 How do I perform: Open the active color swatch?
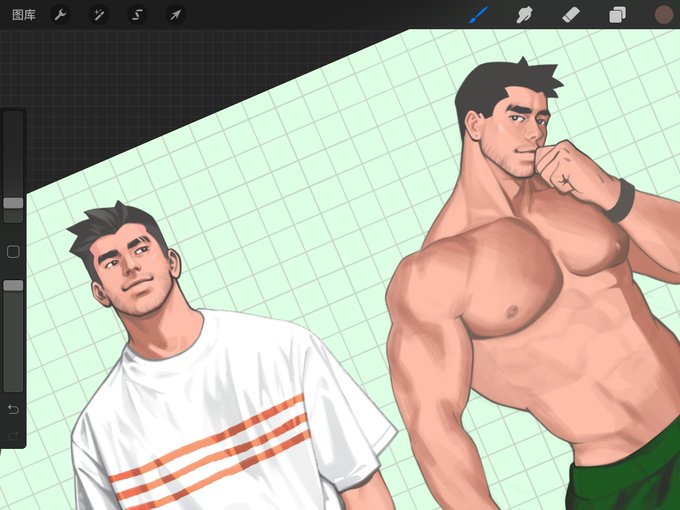(664, 15)
